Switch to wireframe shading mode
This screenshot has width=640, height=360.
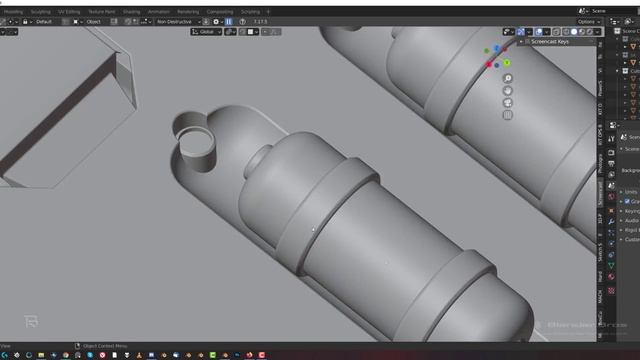[x=566, y=32]
